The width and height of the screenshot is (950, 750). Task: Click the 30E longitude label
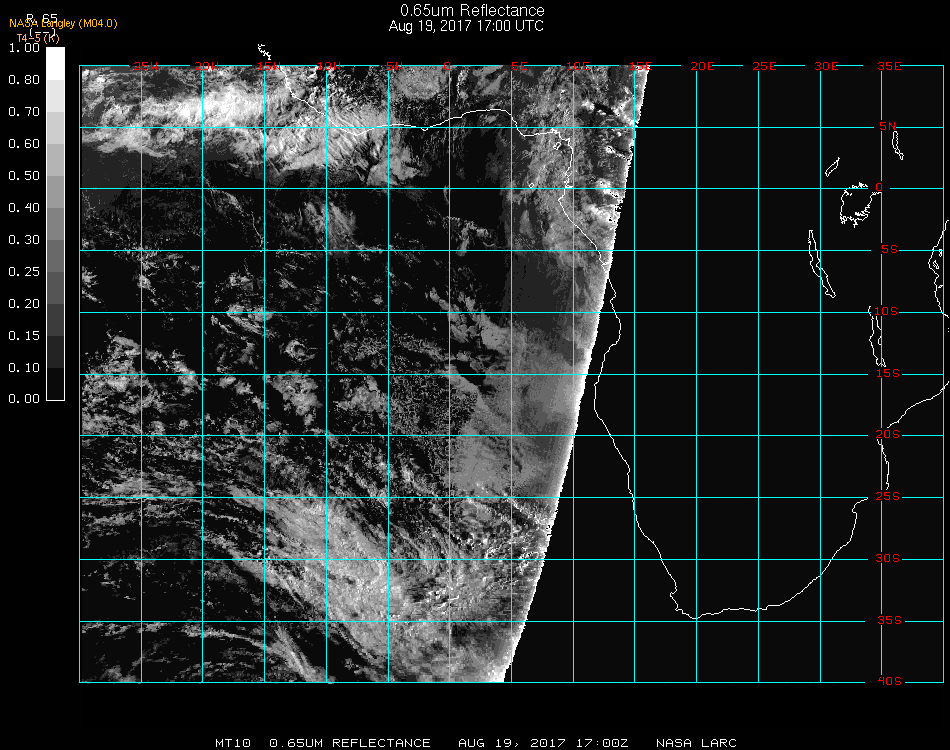(x=826, y=66)
